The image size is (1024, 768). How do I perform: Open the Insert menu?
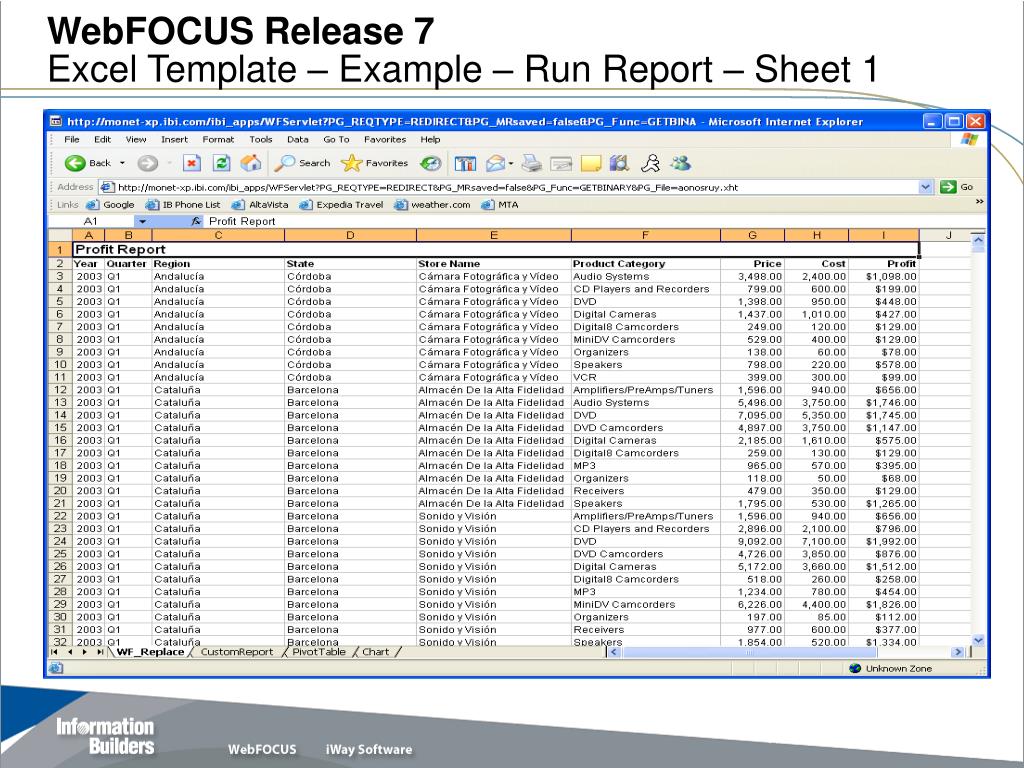click(174, 139)
